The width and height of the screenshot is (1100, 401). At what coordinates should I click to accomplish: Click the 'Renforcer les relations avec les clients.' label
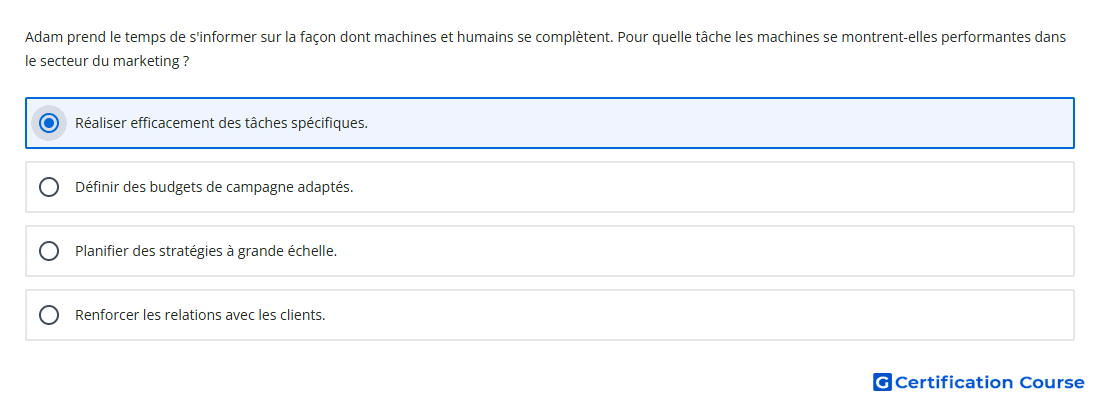(200, 315)
